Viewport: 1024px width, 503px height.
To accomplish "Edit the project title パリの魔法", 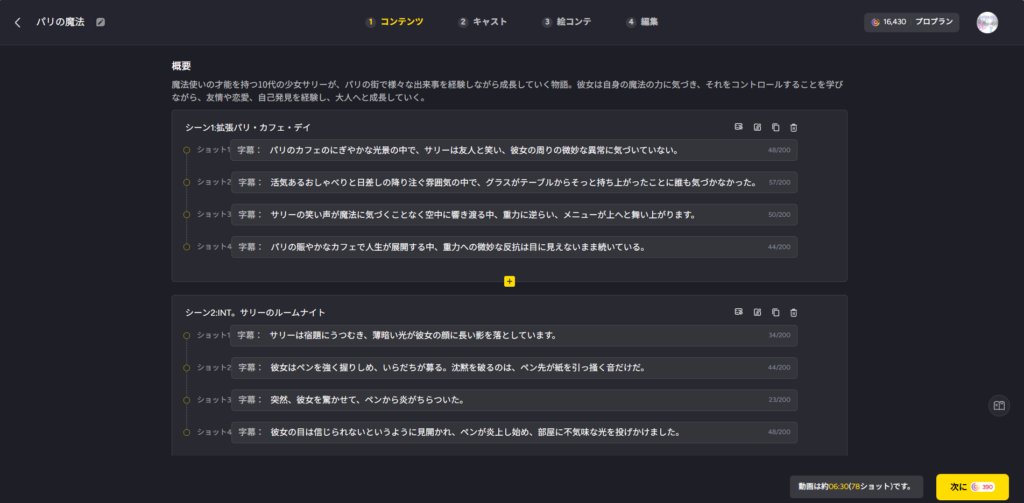I will pyautogui.click(x=100, y=22).
